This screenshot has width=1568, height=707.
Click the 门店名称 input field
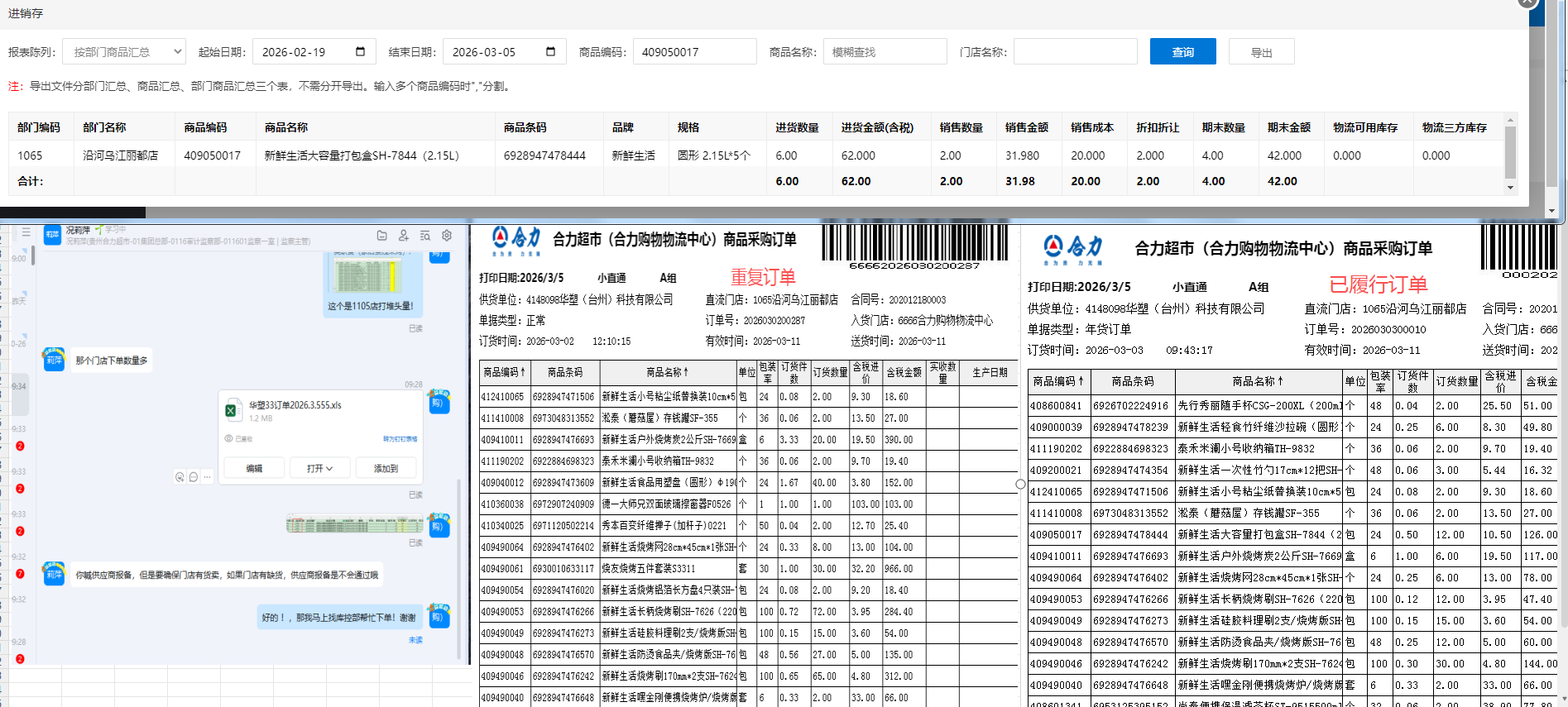click(1075, 51)
